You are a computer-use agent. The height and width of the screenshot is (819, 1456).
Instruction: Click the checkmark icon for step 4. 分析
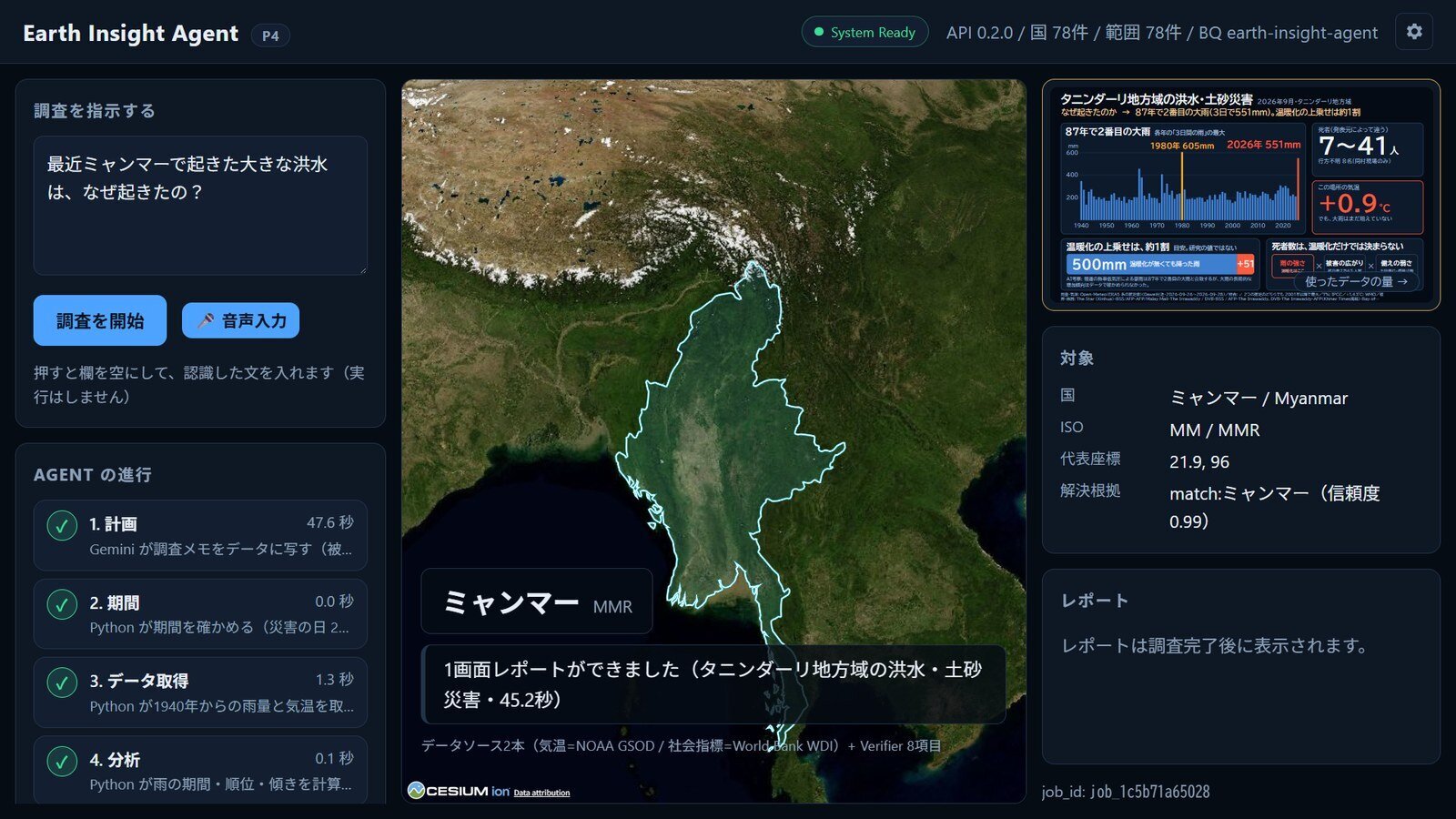(62, 761)
